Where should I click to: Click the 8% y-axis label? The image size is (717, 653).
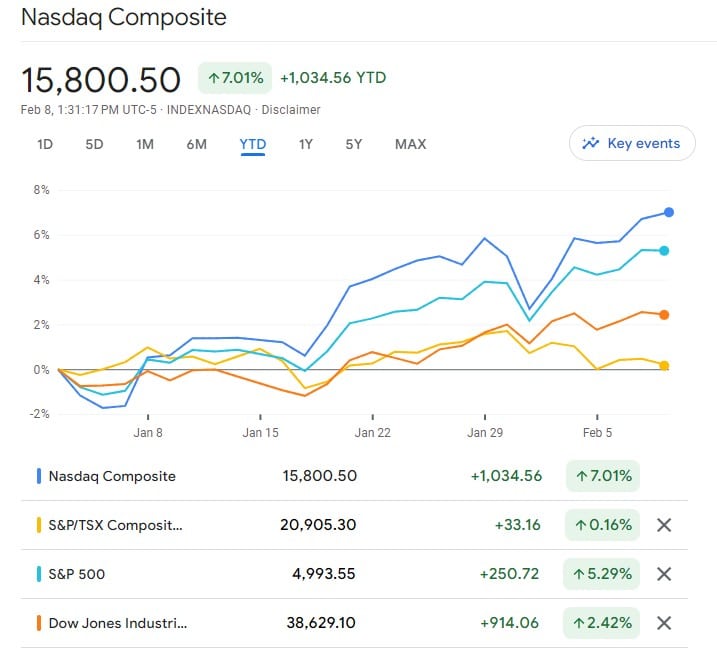tap(41, 190)
